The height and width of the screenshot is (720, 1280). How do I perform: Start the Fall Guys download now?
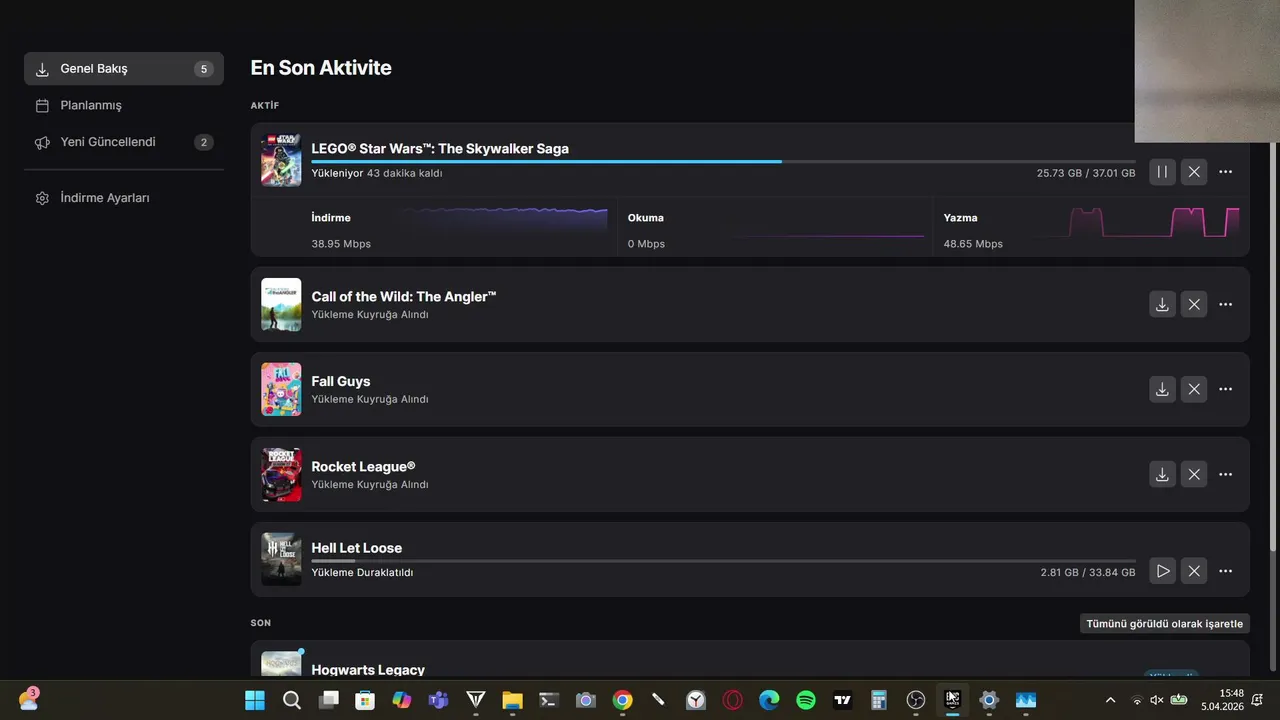click(1162, 389)
